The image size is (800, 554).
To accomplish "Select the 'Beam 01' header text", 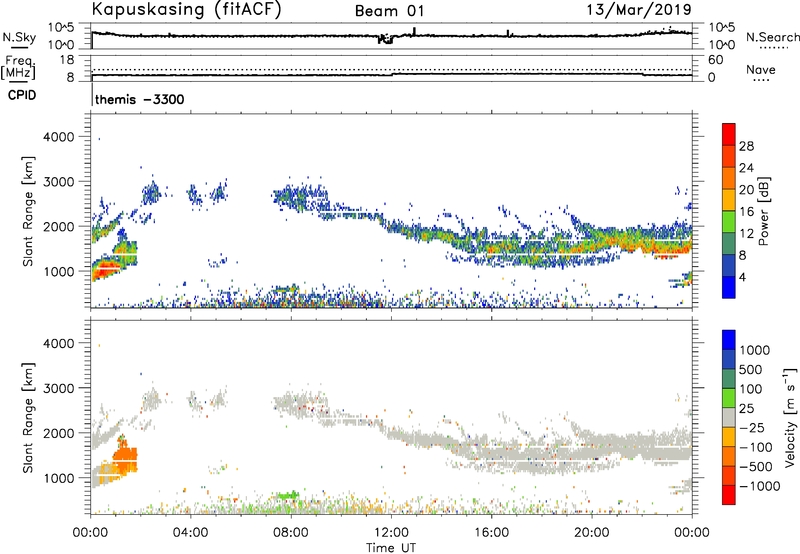I will [389, 11].
